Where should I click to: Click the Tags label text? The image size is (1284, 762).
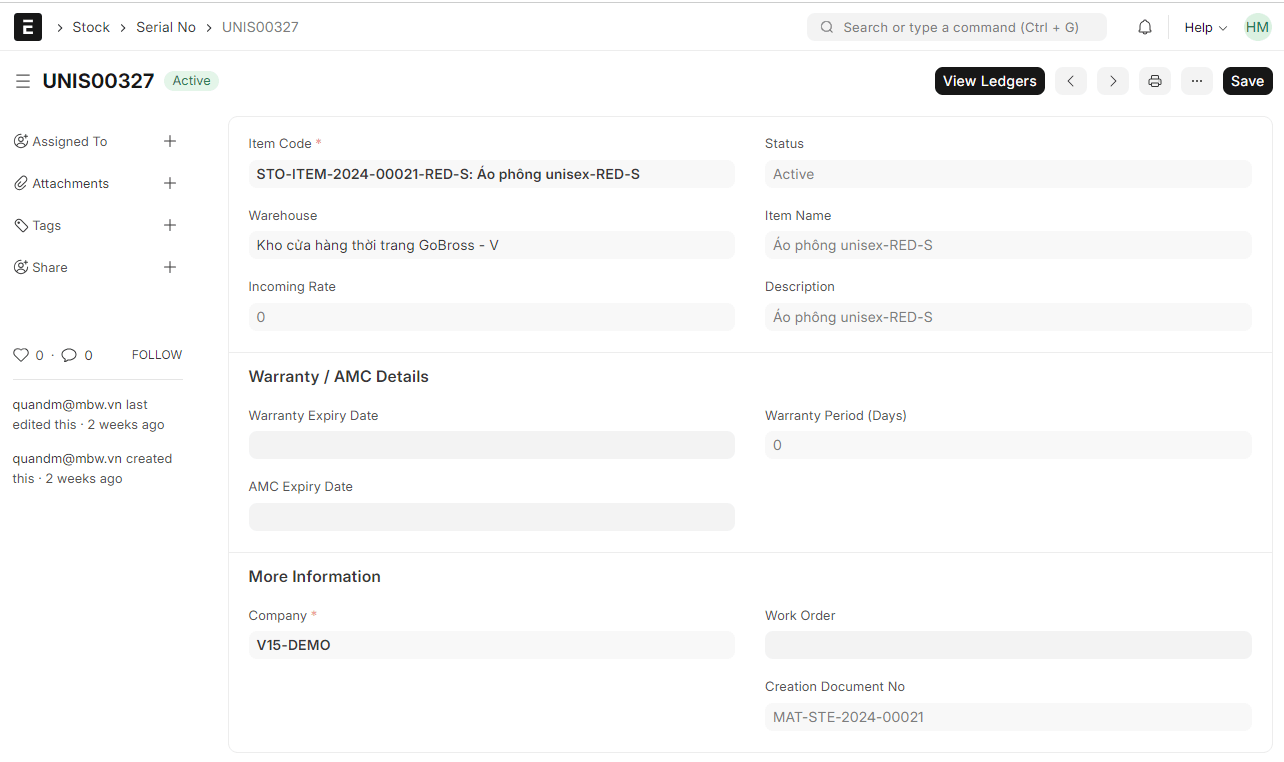pos(46,225)
